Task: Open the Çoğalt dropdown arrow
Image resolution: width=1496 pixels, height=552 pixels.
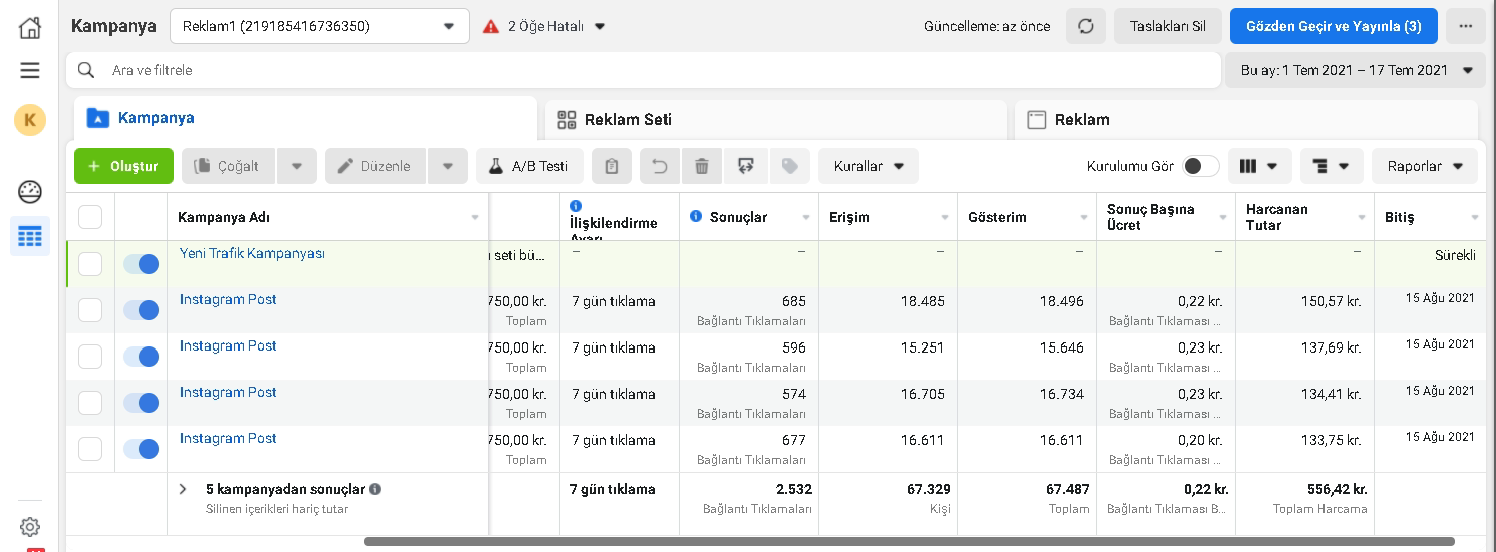Action: click(297, 166)
